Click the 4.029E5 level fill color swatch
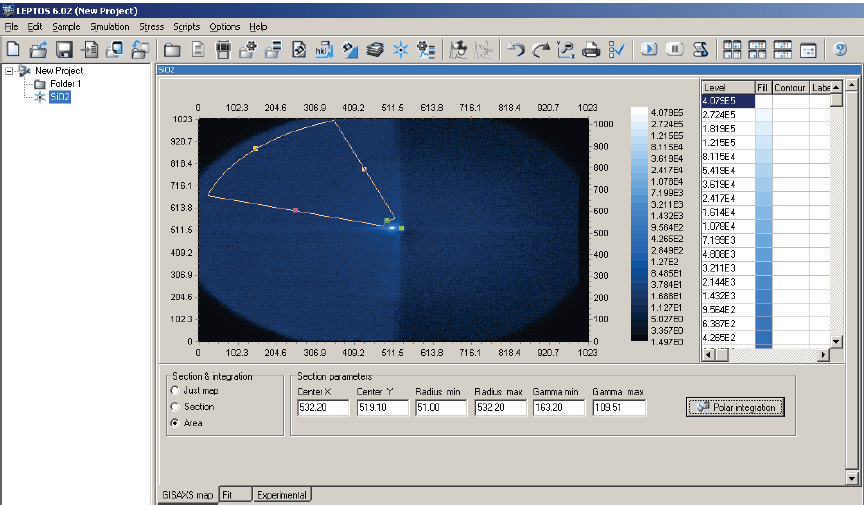Viewport: 865px width, 505px height. 763,101
